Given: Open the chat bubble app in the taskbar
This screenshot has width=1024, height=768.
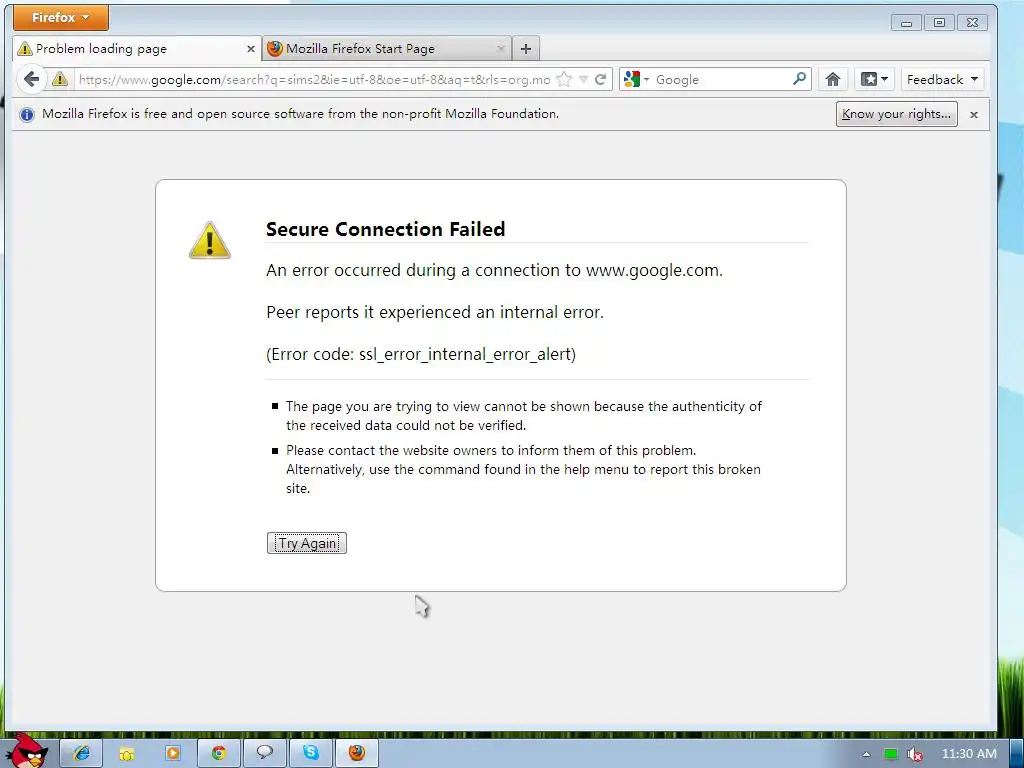Looking at the screenshot, I should 264,753.
